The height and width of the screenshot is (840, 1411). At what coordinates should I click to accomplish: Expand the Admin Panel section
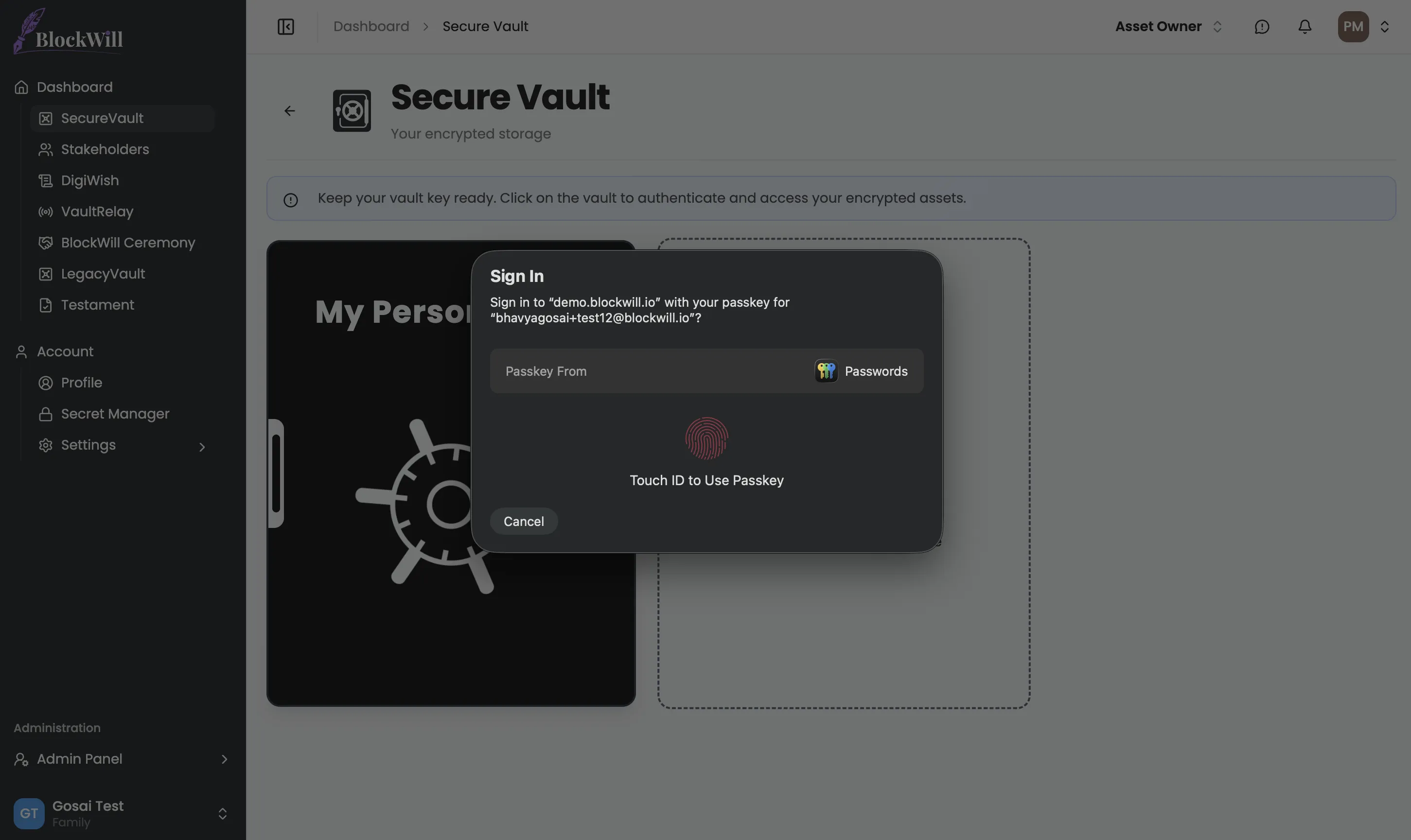coord(224,759)
